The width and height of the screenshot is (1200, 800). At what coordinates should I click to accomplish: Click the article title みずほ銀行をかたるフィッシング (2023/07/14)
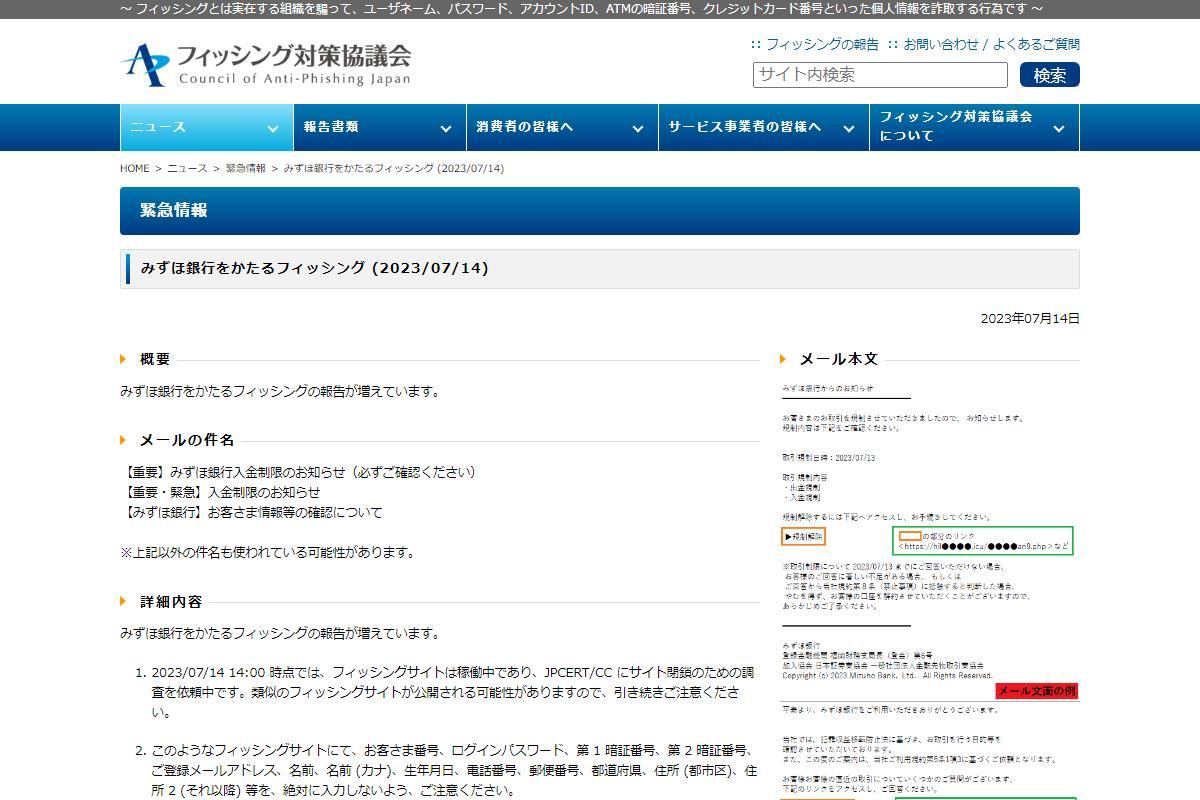coord(314,268)
